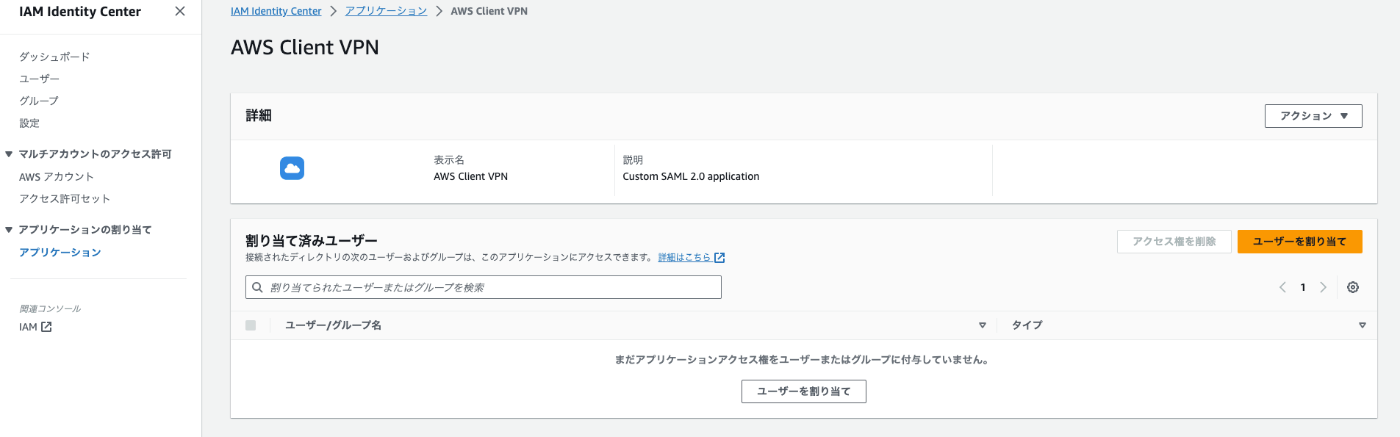Click the white ユーザーを割り当て button in empty table
1400x437 pixels.
click(x=803, y=391)
